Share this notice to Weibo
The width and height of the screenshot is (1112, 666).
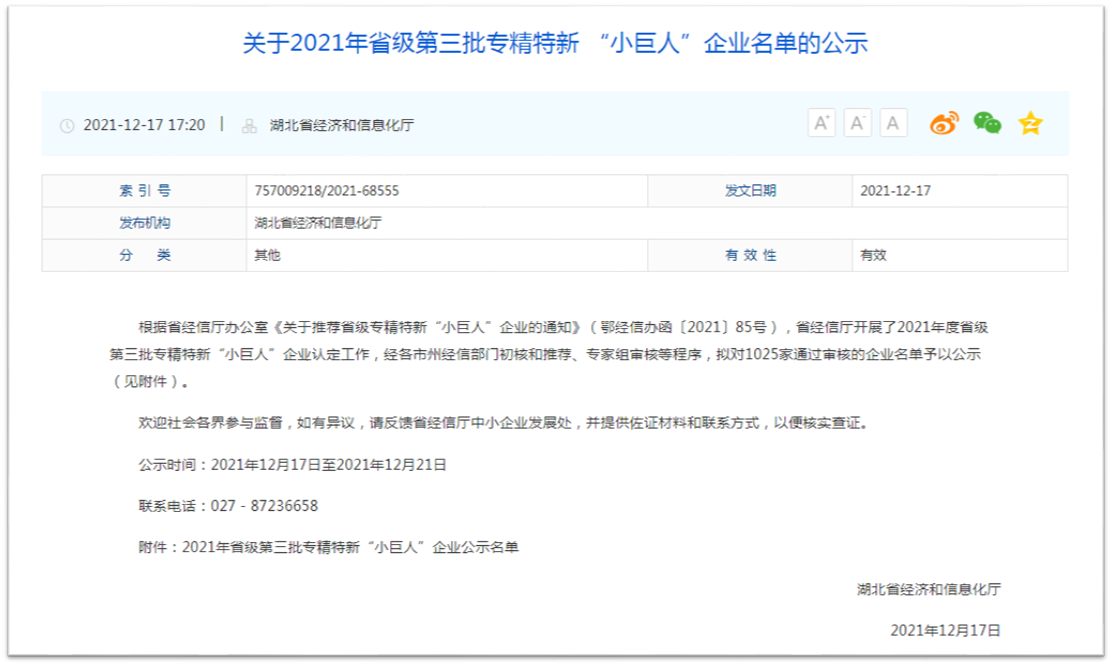(x=944, y=123)
